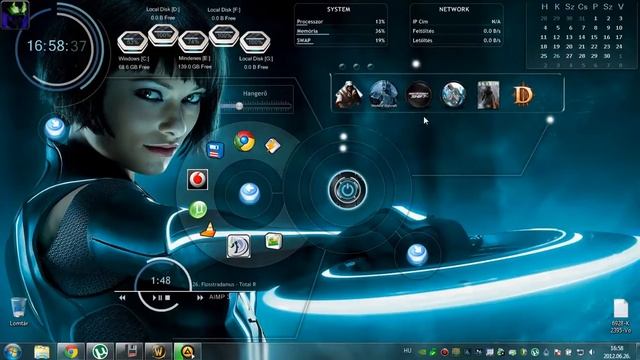Open the 6928-K desktop file
This screenshot has height=360, width=640.
[621, 316]
